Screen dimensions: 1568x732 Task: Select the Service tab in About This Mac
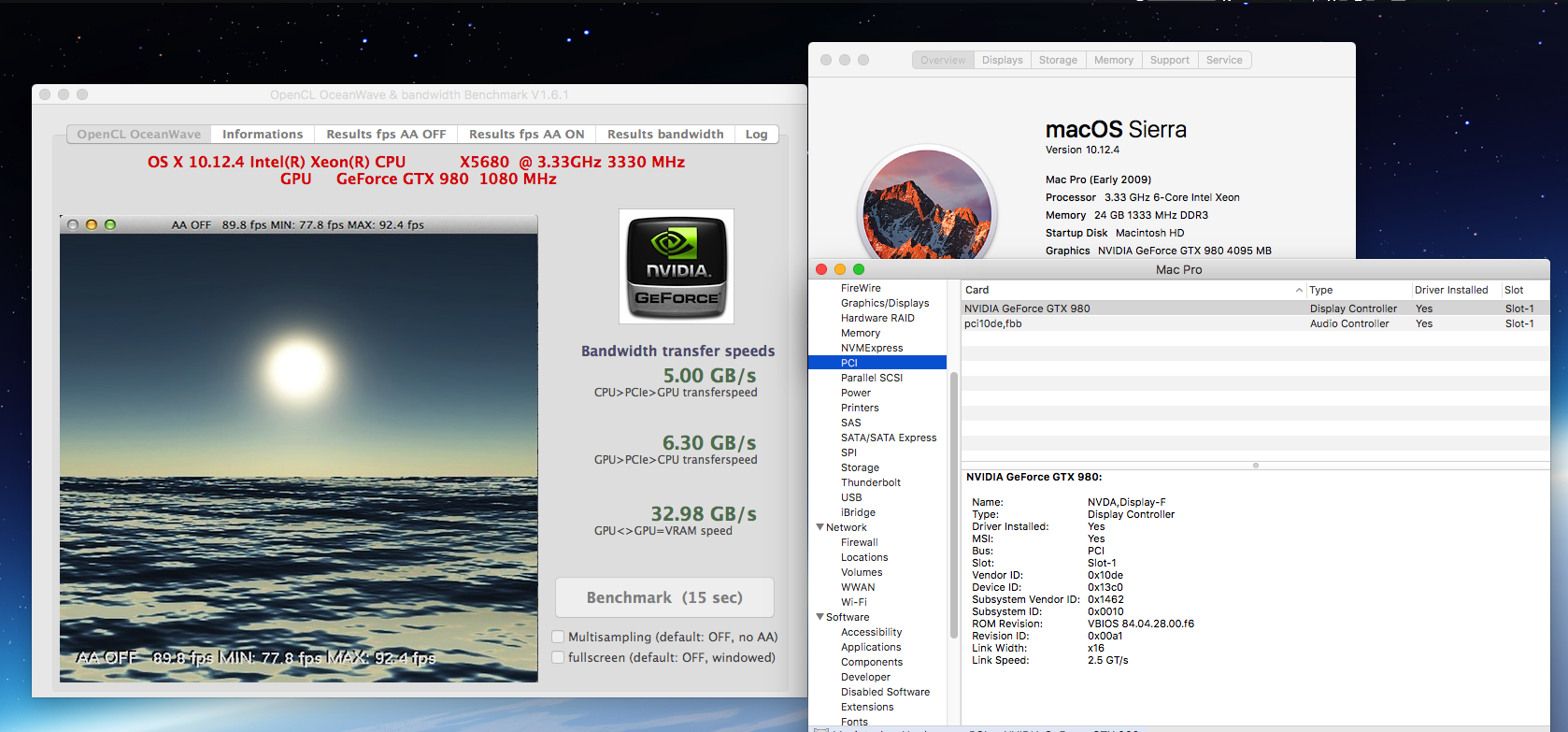[x=1224, y=60]
